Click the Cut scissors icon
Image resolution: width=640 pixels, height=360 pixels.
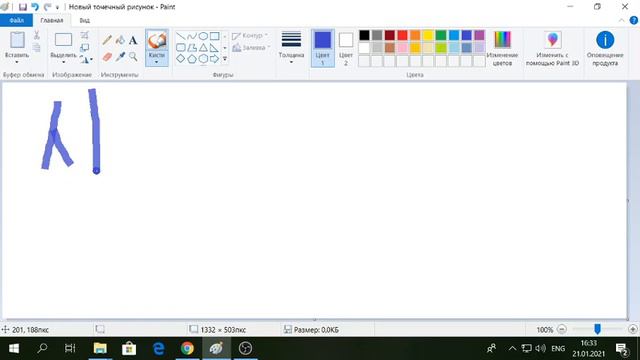click(x=36, y=35)
